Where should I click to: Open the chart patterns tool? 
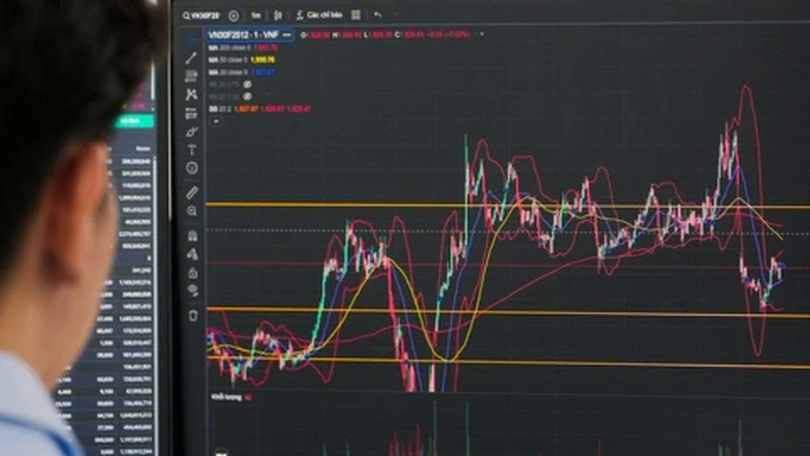tap(192, 95)
